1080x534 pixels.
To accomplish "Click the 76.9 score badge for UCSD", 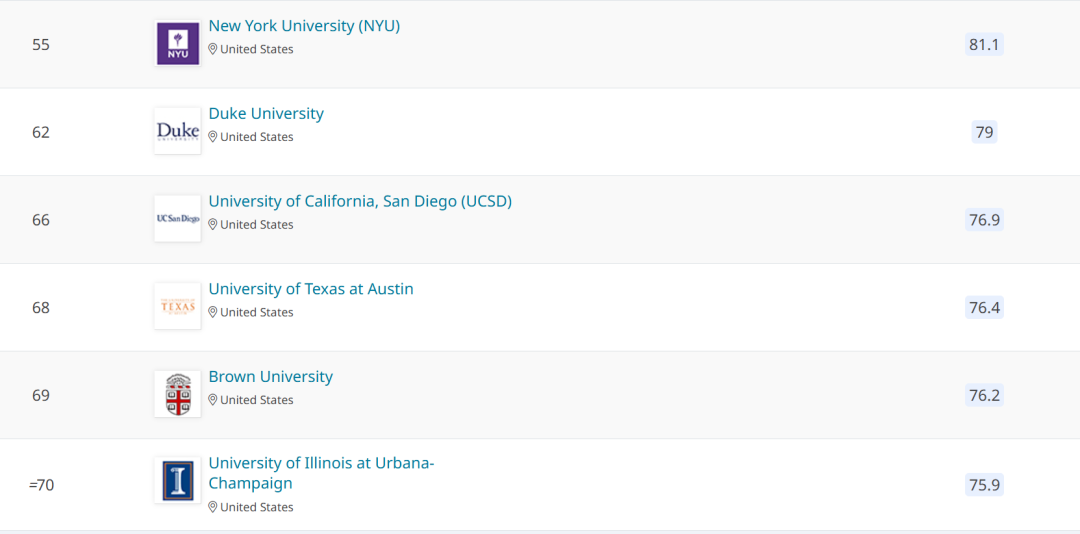I will tap(984, 220).
